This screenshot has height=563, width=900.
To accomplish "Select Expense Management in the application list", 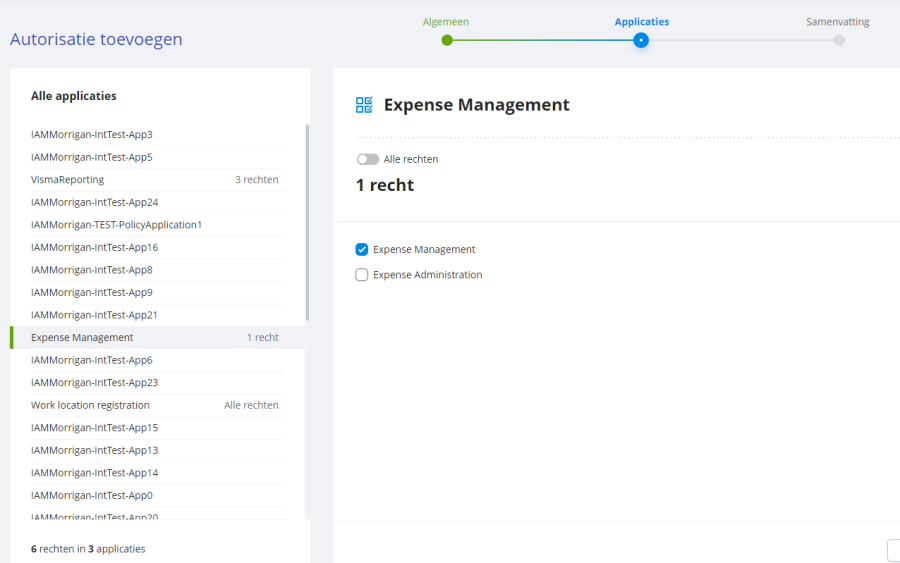I will (x=158, y=337).
